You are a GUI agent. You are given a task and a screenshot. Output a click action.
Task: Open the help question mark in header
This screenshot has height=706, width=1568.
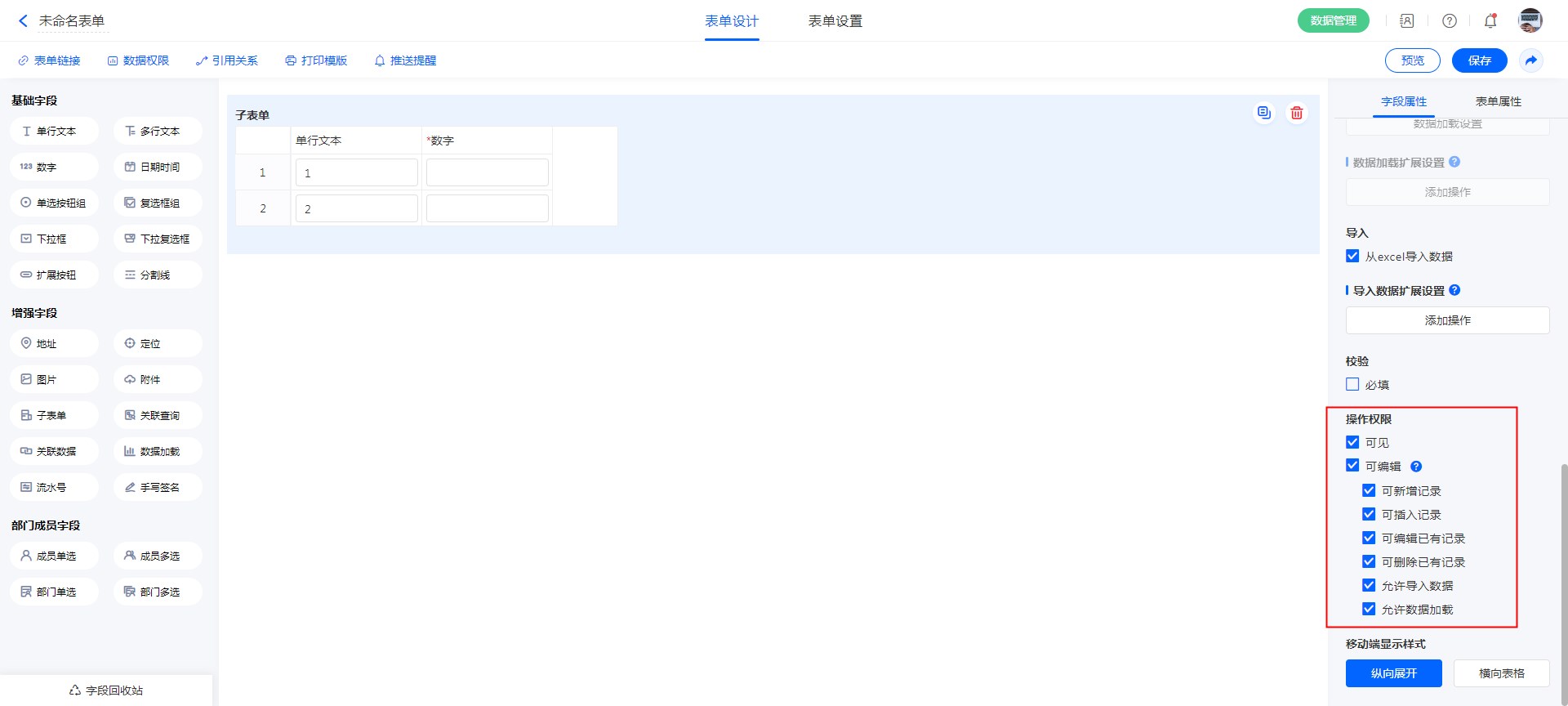(1450, 21)
